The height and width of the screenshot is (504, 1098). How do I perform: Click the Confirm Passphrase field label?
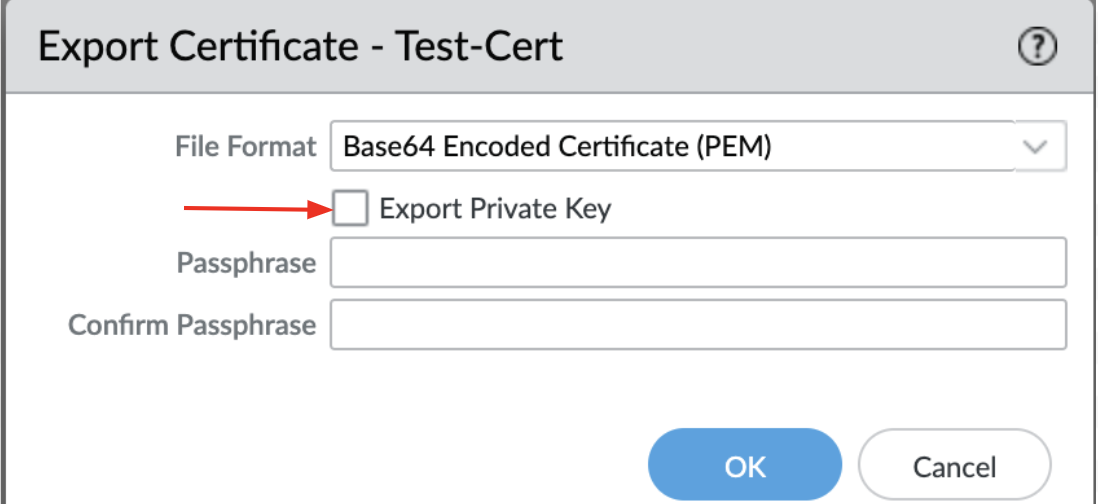[x=192, y=325]
